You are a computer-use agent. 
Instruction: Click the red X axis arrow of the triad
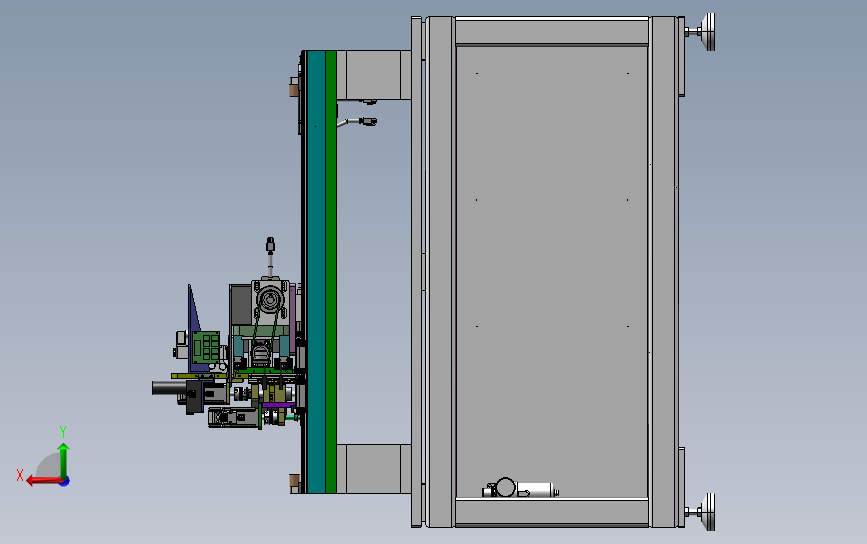tap(43, 480)
